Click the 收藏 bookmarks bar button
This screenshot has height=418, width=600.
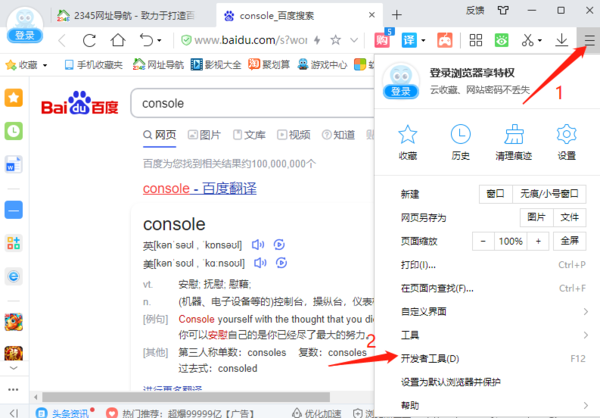coord(26,65)
